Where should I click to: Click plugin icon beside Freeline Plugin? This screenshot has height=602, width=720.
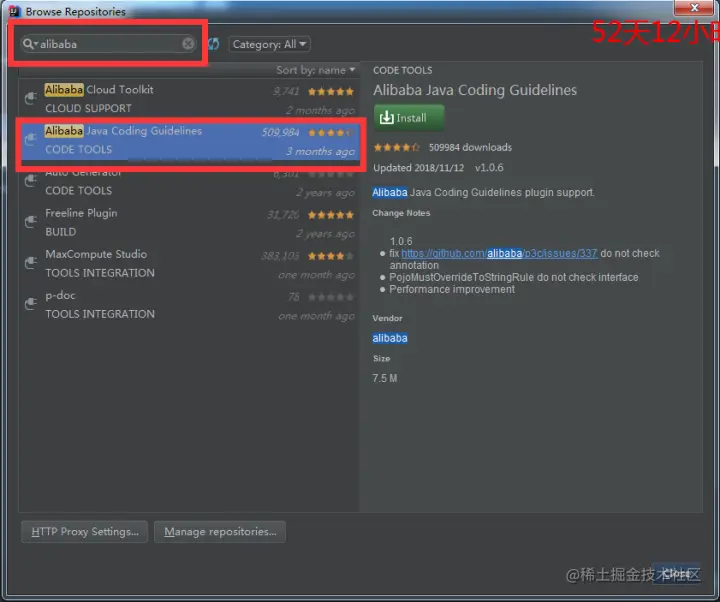[x=31, y=222]
